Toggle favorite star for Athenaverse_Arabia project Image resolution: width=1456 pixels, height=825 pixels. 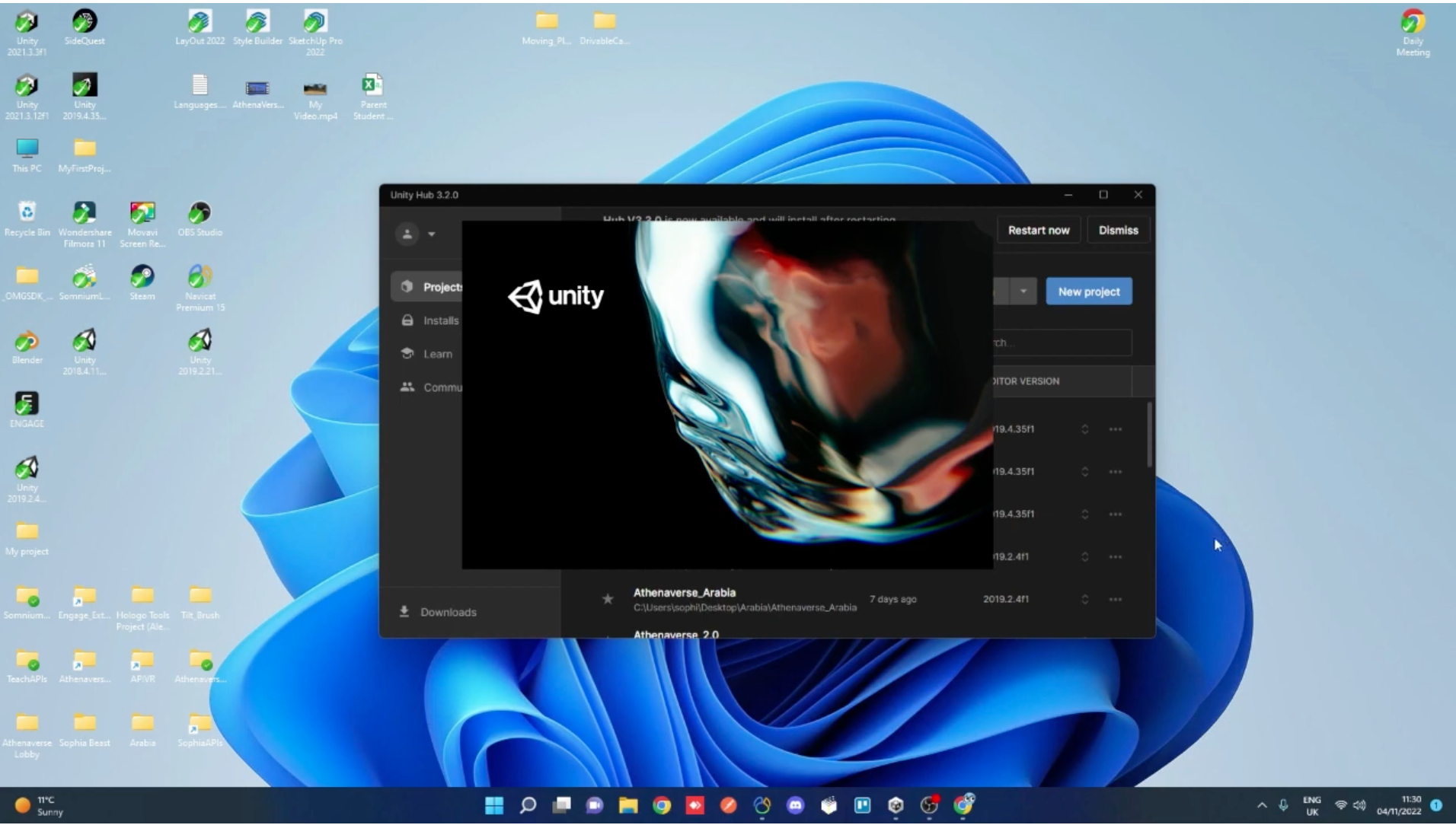[608, 599]
